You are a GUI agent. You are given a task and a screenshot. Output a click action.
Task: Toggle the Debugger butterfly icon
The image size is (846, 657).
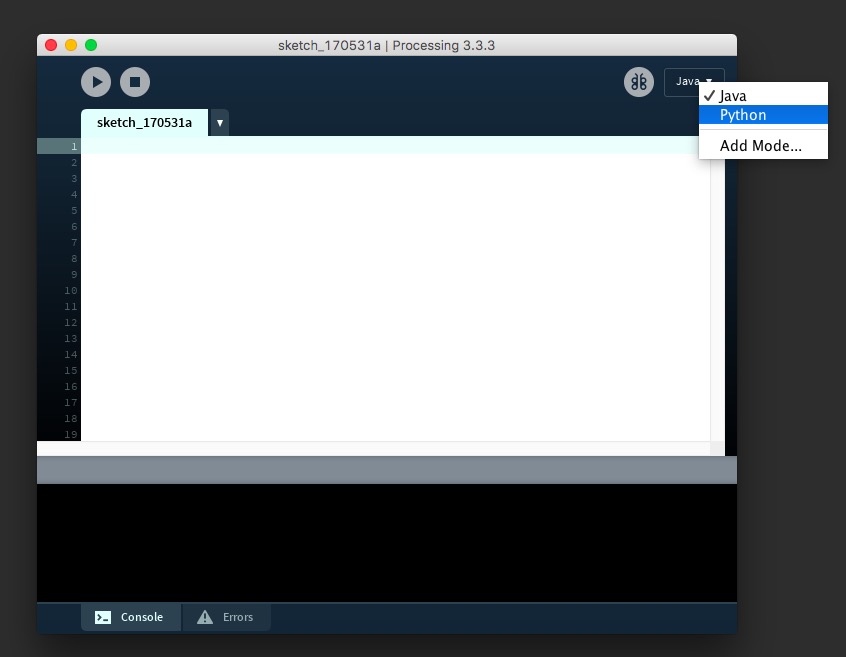point(639,82)
